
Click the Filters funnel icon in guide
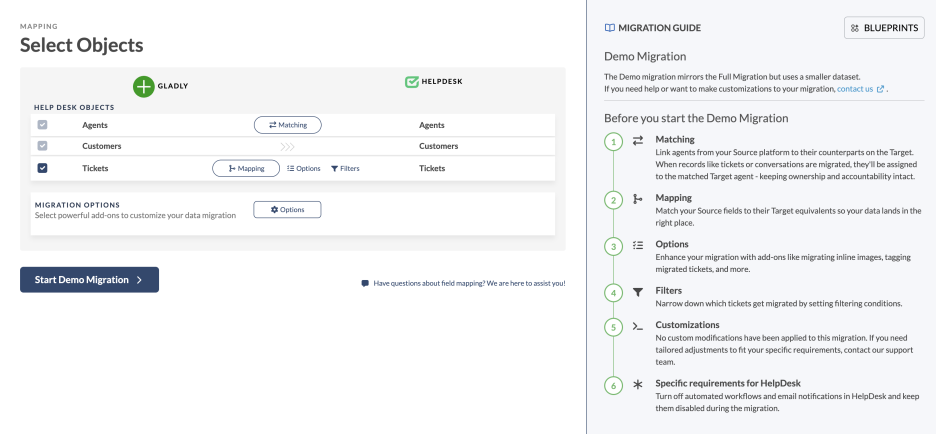(x=638, y=292)
